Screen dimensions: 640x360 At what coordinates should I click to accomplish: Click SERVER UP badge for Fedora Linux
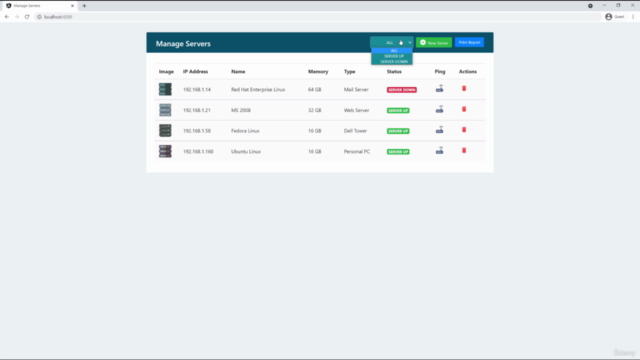(x=398, y=131)
